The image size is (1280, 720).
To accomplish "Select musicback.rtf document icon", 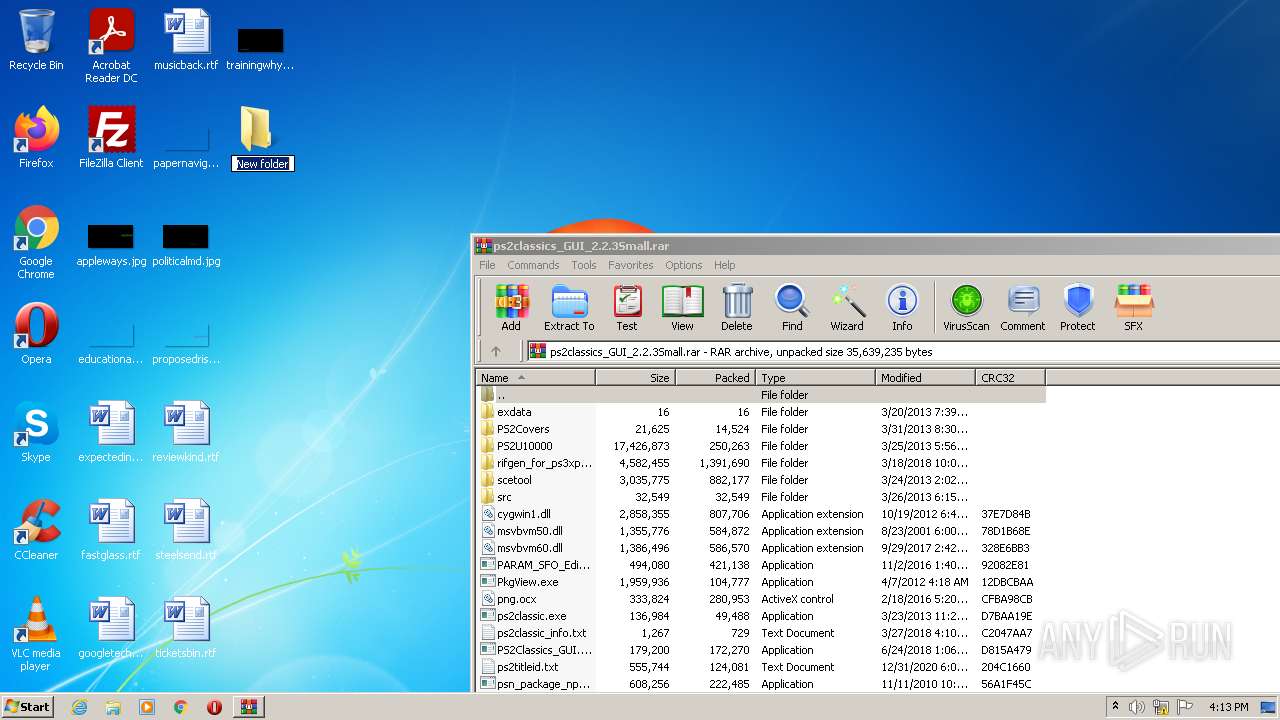I will click(x=186, y=40).
